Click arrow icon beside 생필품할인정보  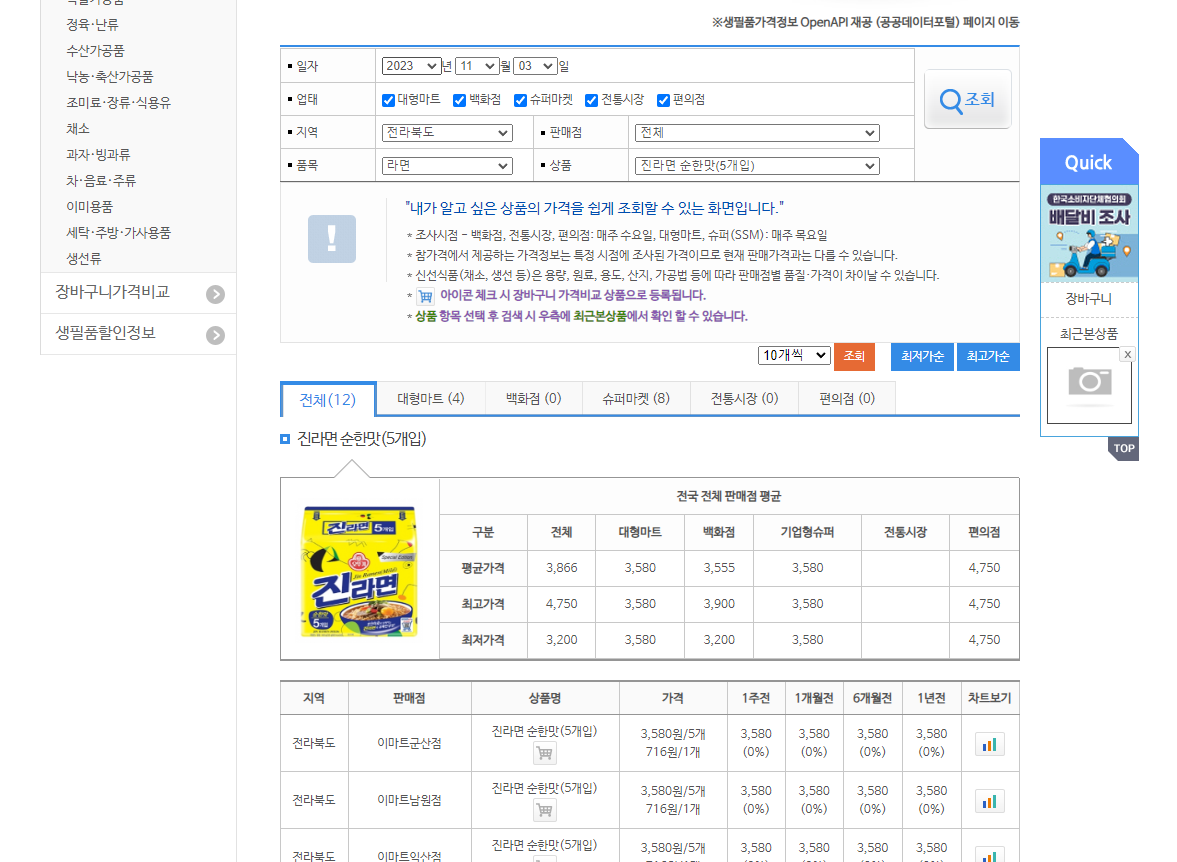[215, 335]
